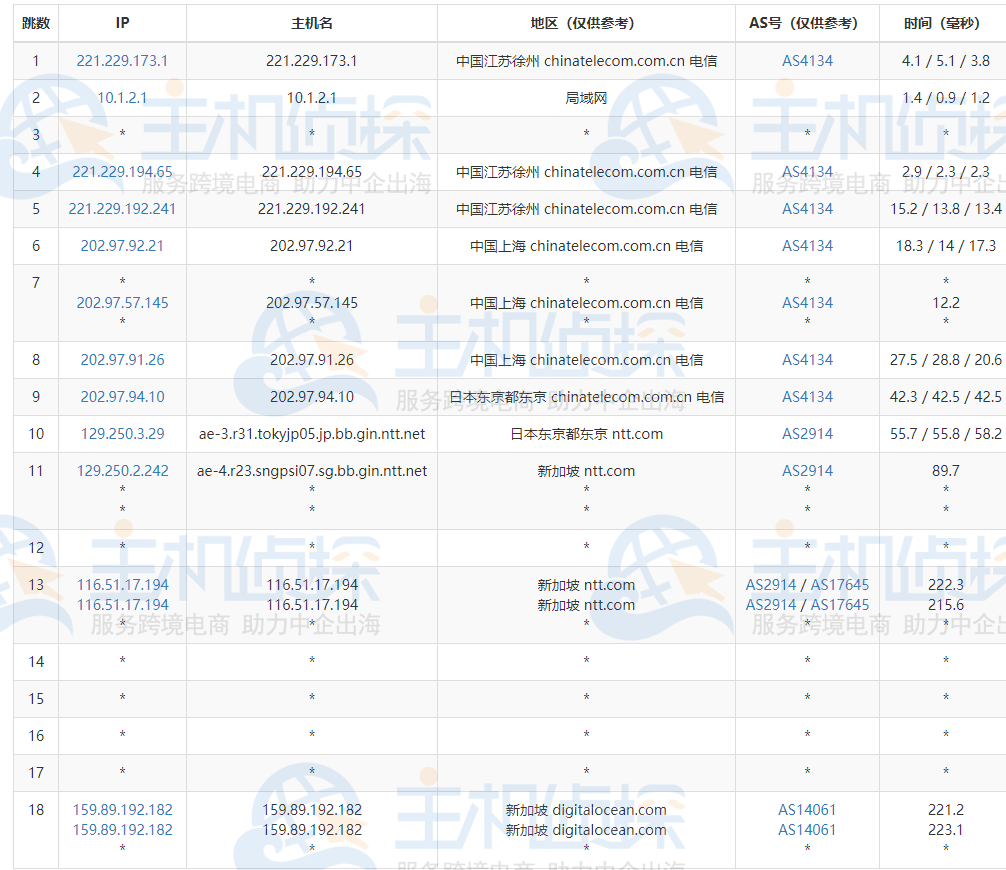Click the 202.97.91.26 IP link
Screen dimensions: 1006x870
click(122, 360)
